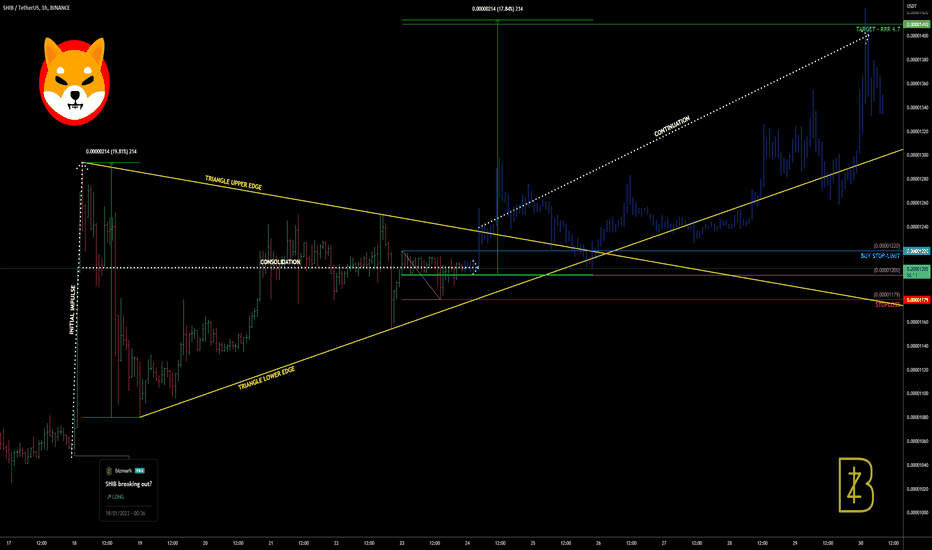Click the STOPLOSS label
The width and height of the screenshot is (932, 550).
coord(887,305)
